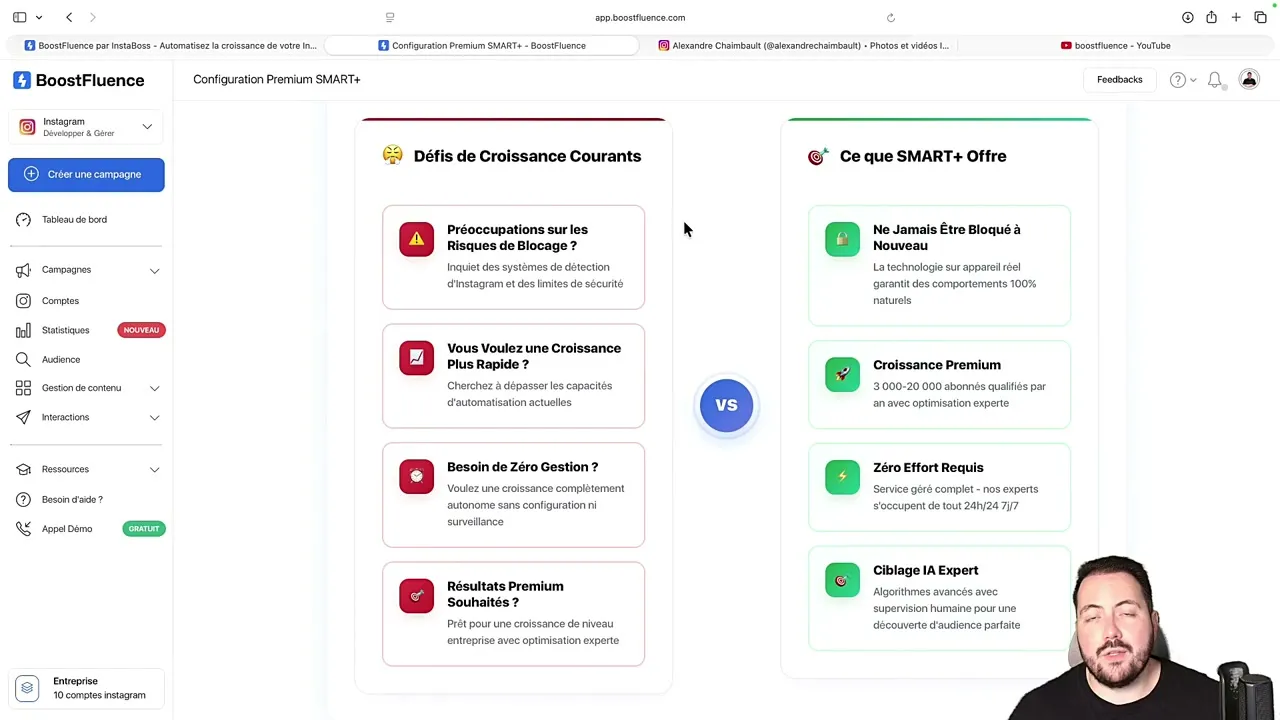1280x720 pixels.
Task: Select the Tableau de bord sidebar entry
Action: click(x=74, y=219)
